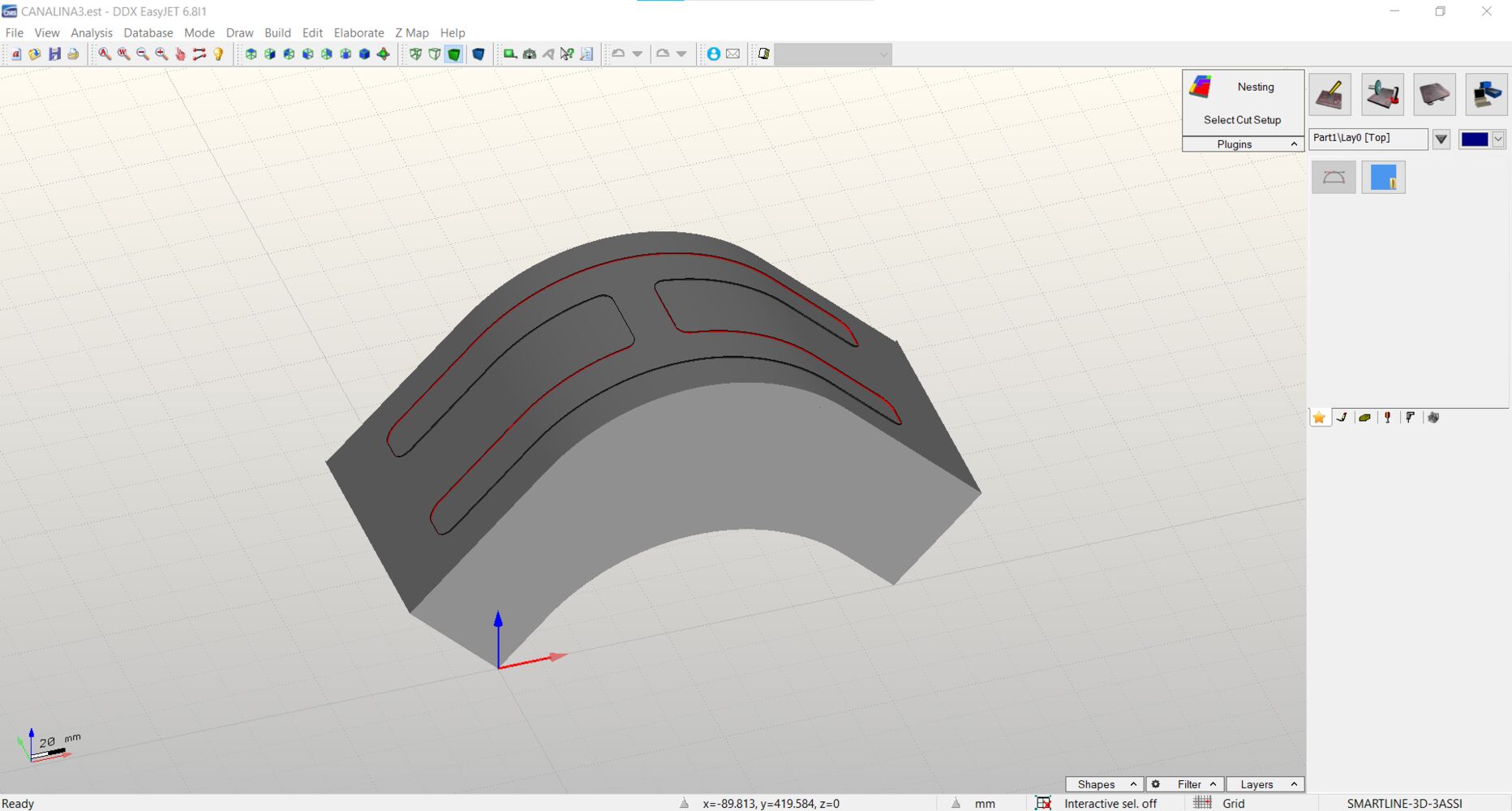Open the View menu
Screen dimensions: 1512x811
[x=47, y=32]
